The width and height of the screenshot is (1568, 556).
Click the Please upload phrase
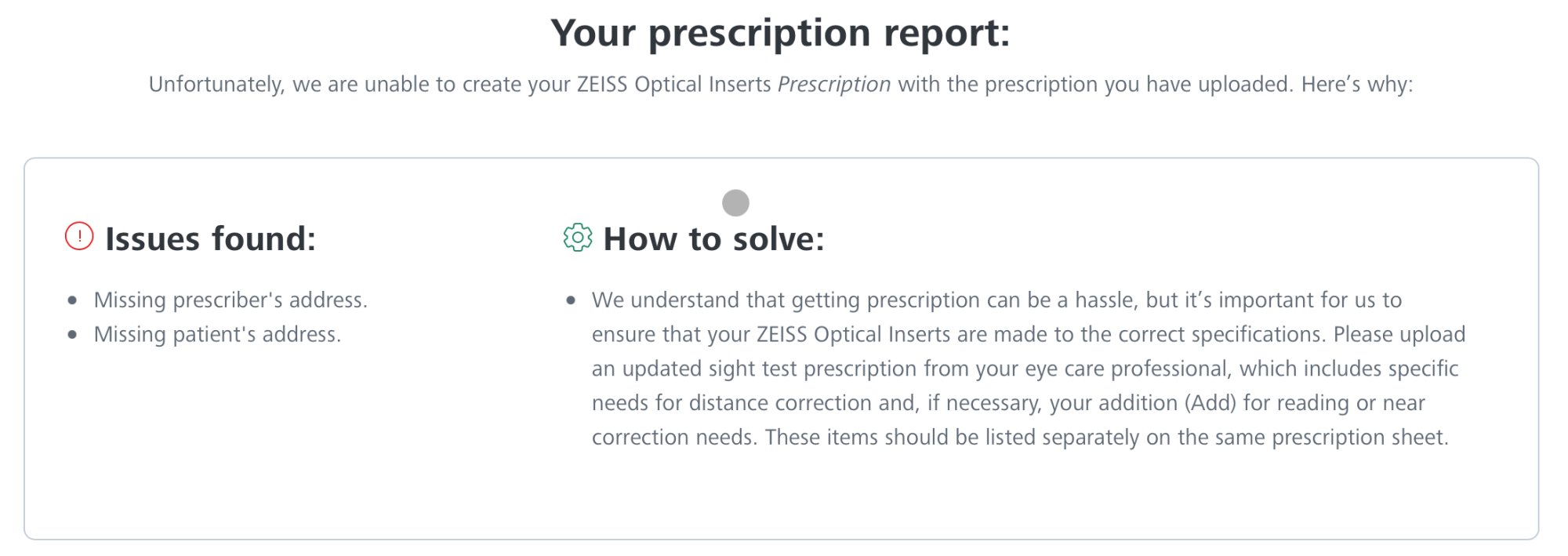[1399, 335]
